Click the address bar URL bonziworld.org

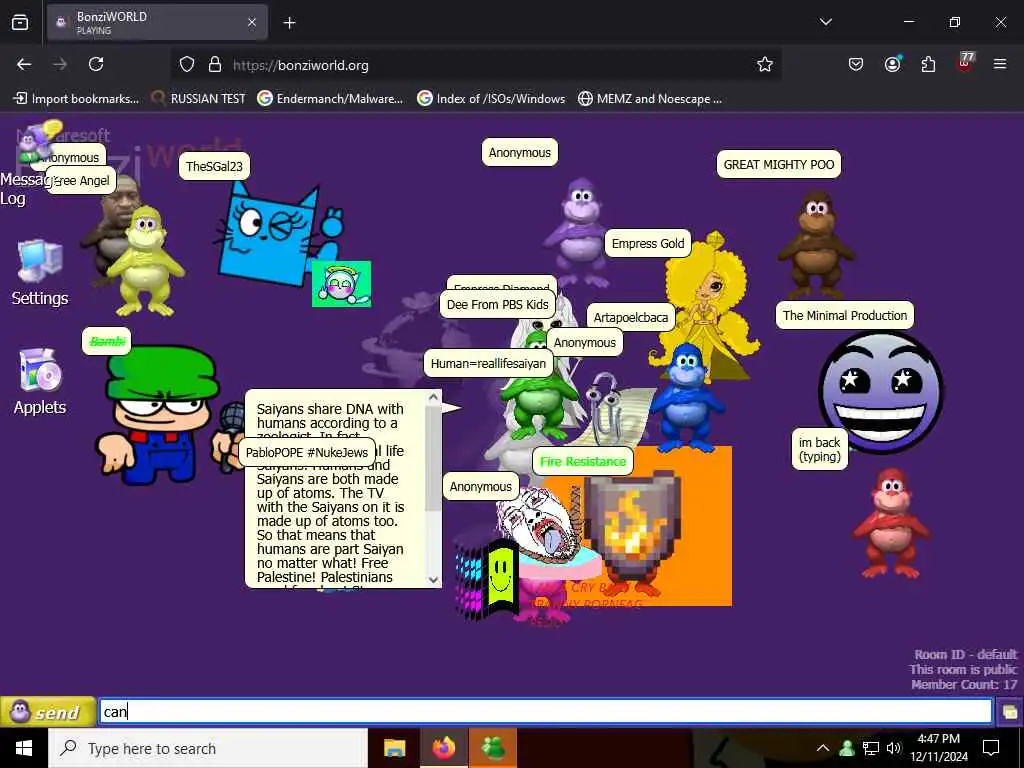coord(300,65)
